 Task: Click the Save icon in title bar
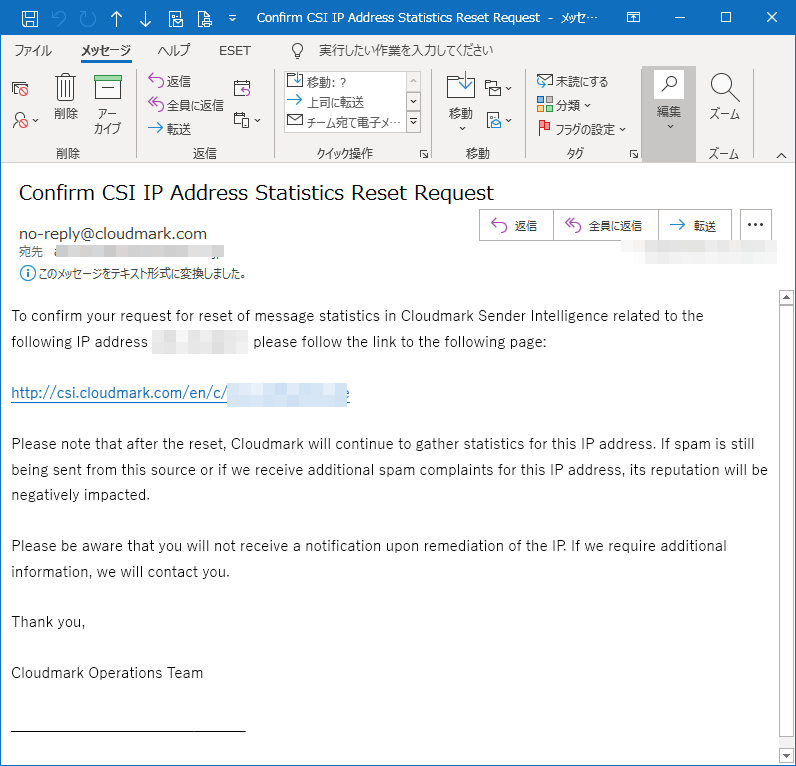point(30,19)
